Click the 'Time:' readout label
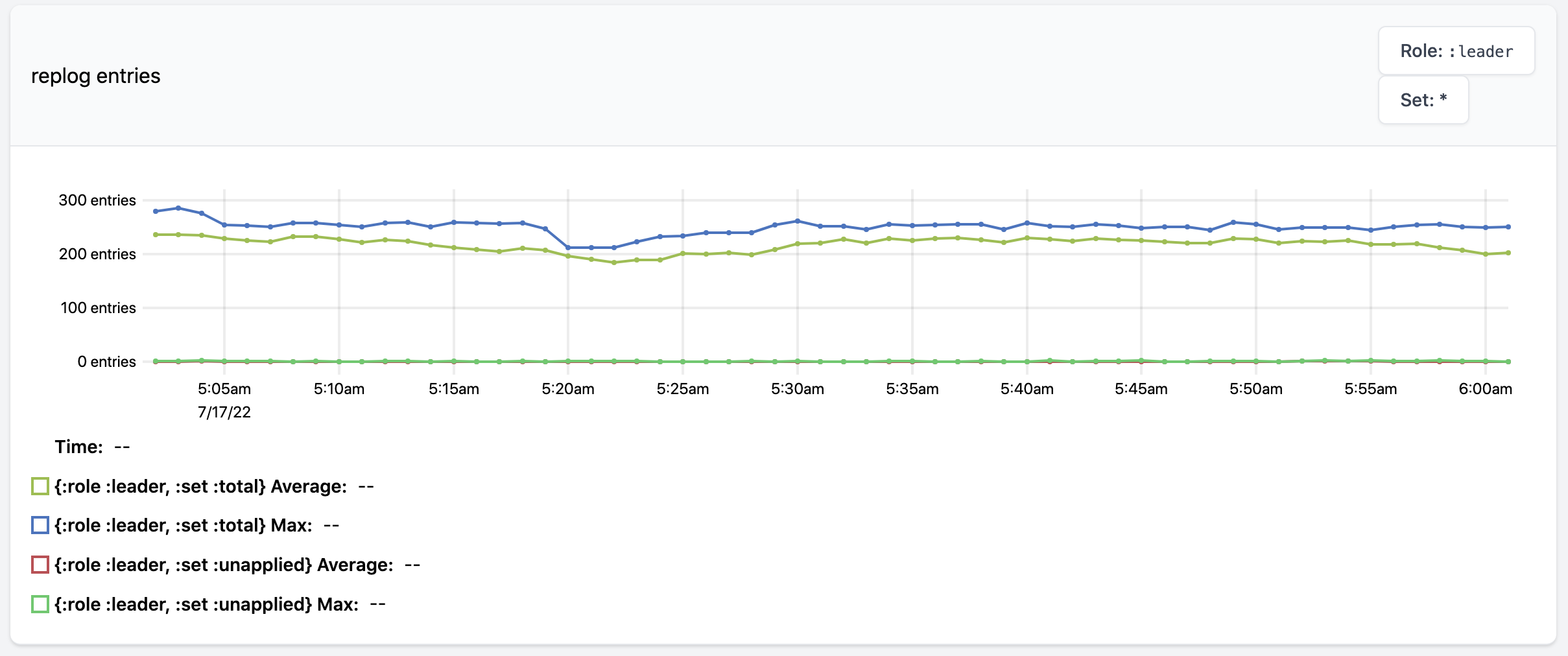 tap(78, 447)
